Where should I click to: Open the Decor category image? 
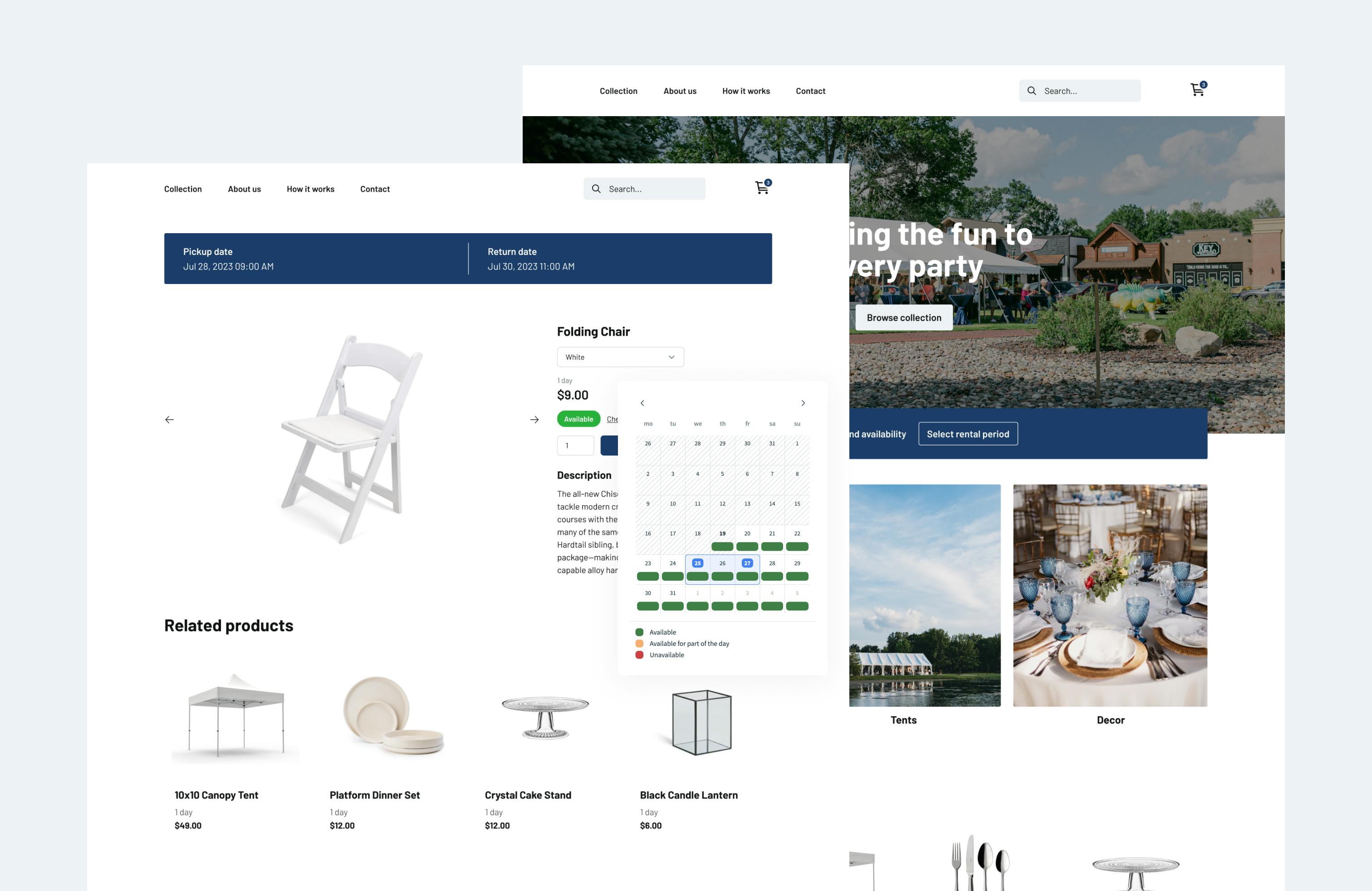pyautogui.click(x=1110, y=595)
